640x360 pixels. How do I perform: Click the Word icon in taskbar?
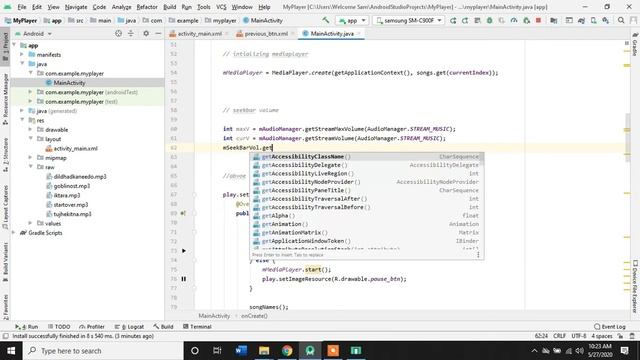(x=241, y=351)
